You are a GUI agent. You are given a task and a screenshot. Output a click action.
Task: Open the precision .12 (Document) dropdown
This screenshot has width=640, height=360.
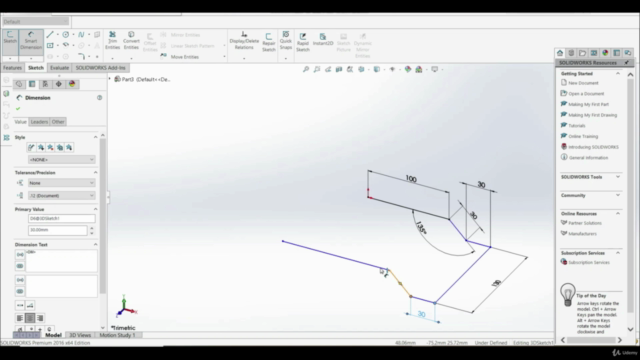tap(62, 196)
